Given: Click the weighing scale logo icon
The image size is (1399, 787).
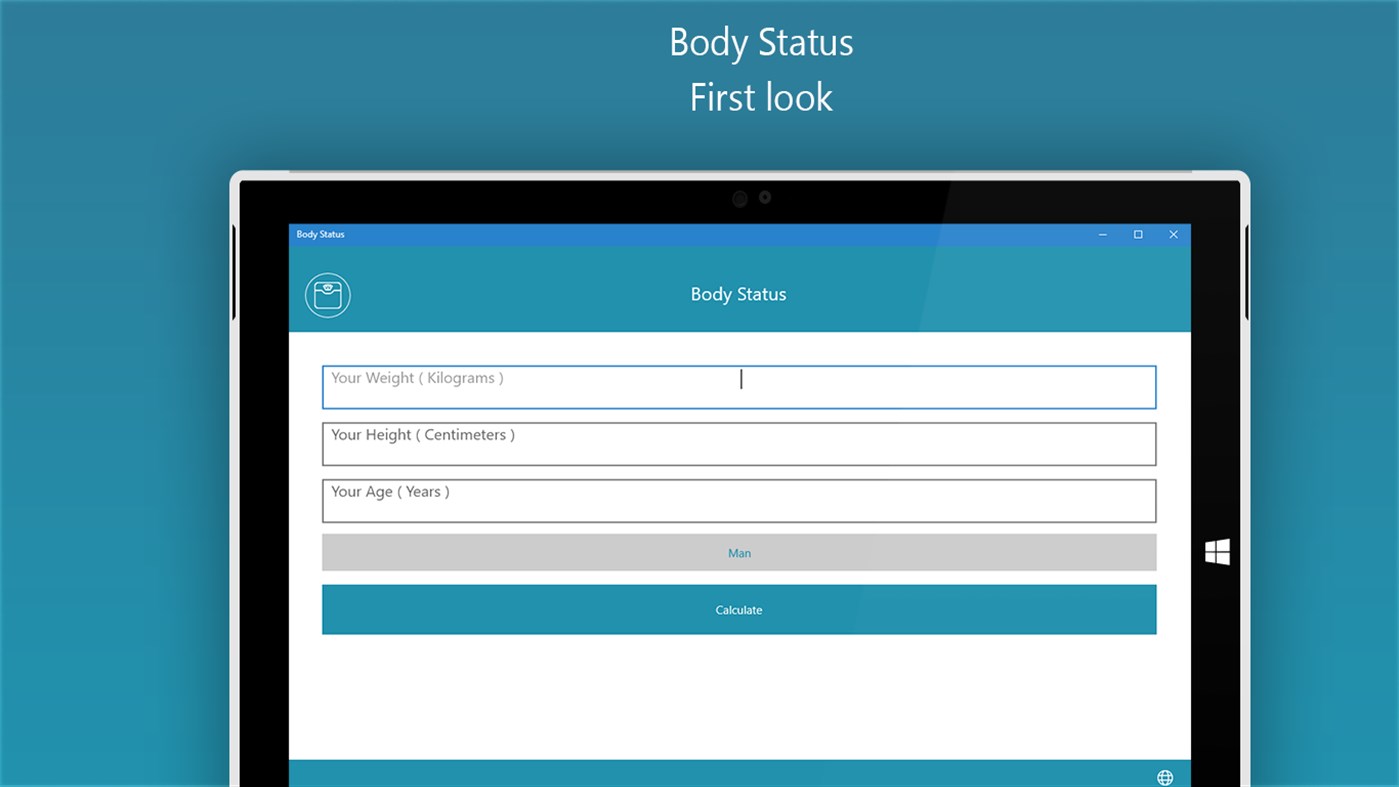Looking at the screenshot, I should pyautogui.click(x=328, y=295).
